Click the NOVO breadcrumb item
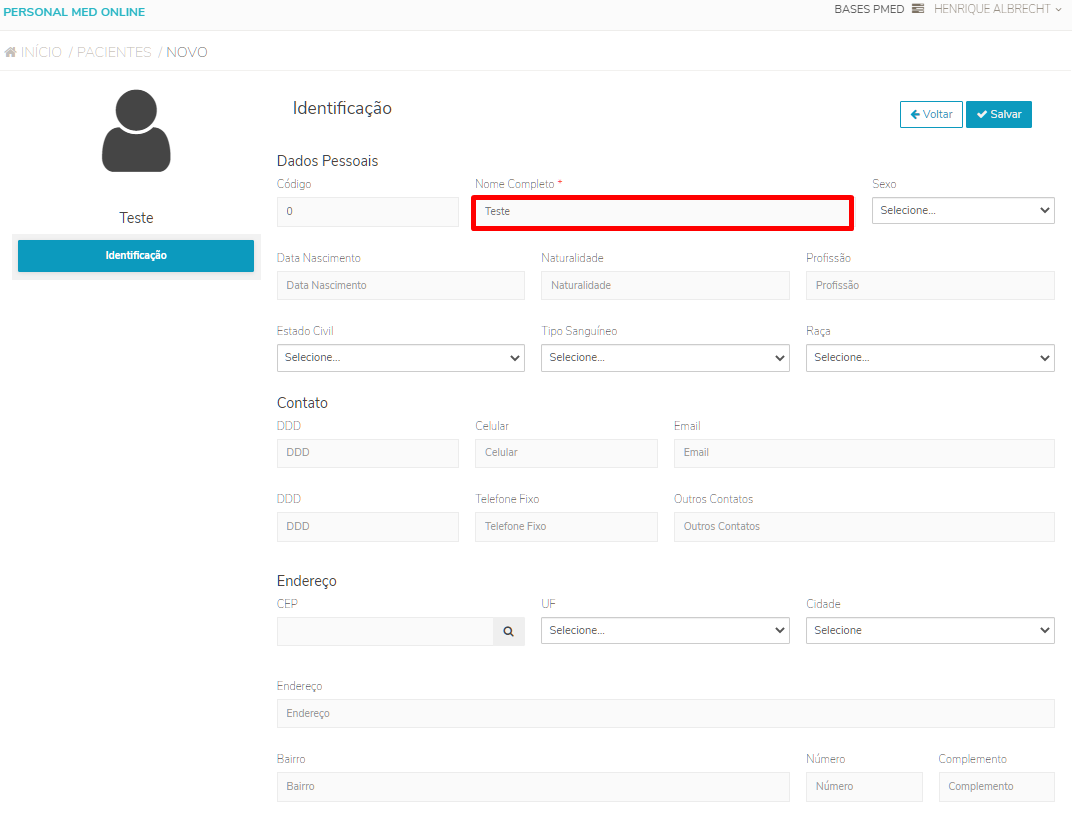This screenshot has width=1072, height=825. tap(187, 52)
